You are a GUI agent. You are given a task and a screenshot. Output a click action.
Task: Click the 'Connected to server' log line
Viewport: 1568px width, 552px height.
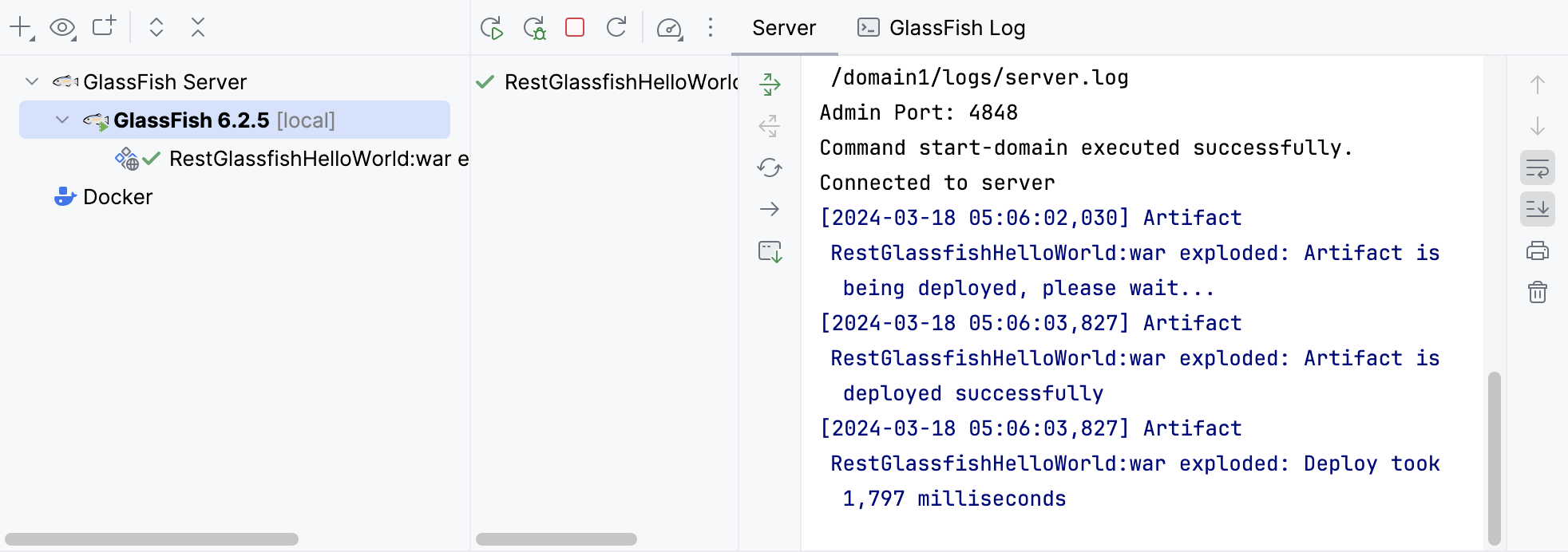click(937, 183)
